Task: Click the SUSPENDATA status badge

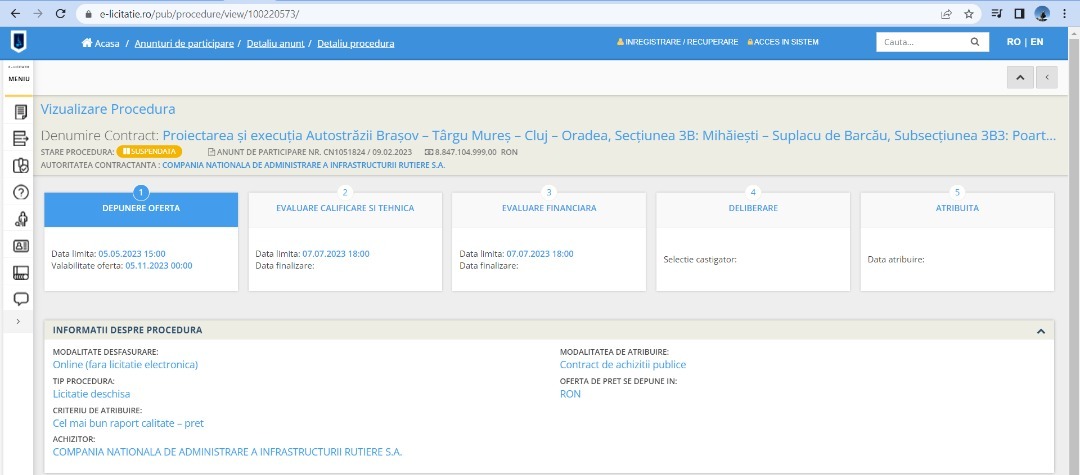Action: pos(149,151)
